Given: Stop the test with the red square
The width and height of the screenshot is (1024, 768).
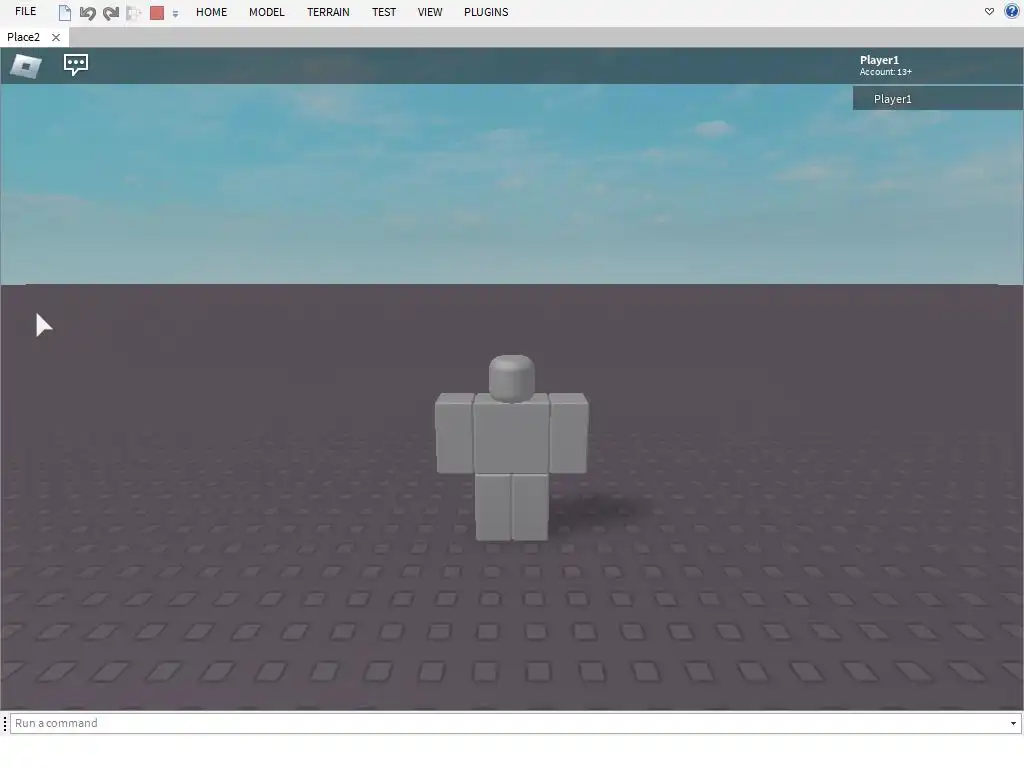Looking at the screenshot, I should (157, 13).
